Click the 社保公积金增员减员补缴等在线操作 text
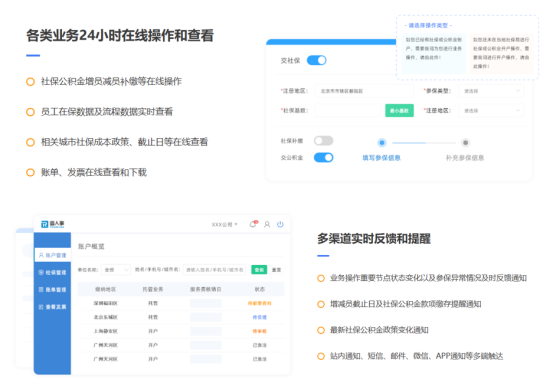 pyautogui.click(x=111, y=82)
